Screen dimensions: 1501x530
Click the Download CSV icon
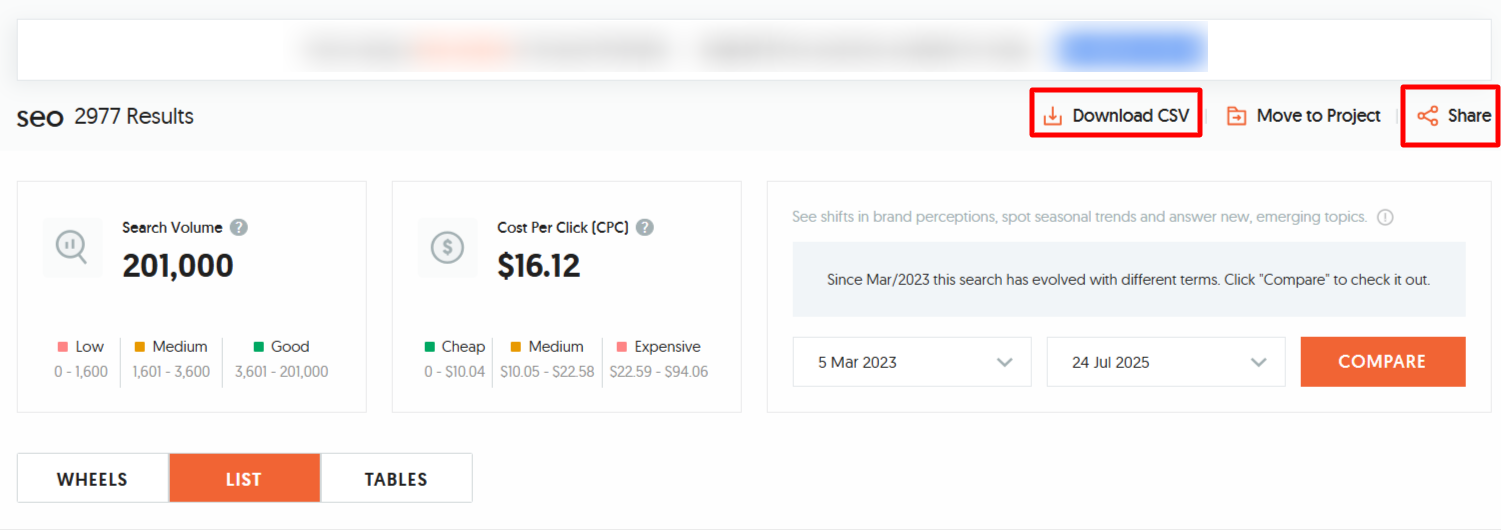[1052, 116]
